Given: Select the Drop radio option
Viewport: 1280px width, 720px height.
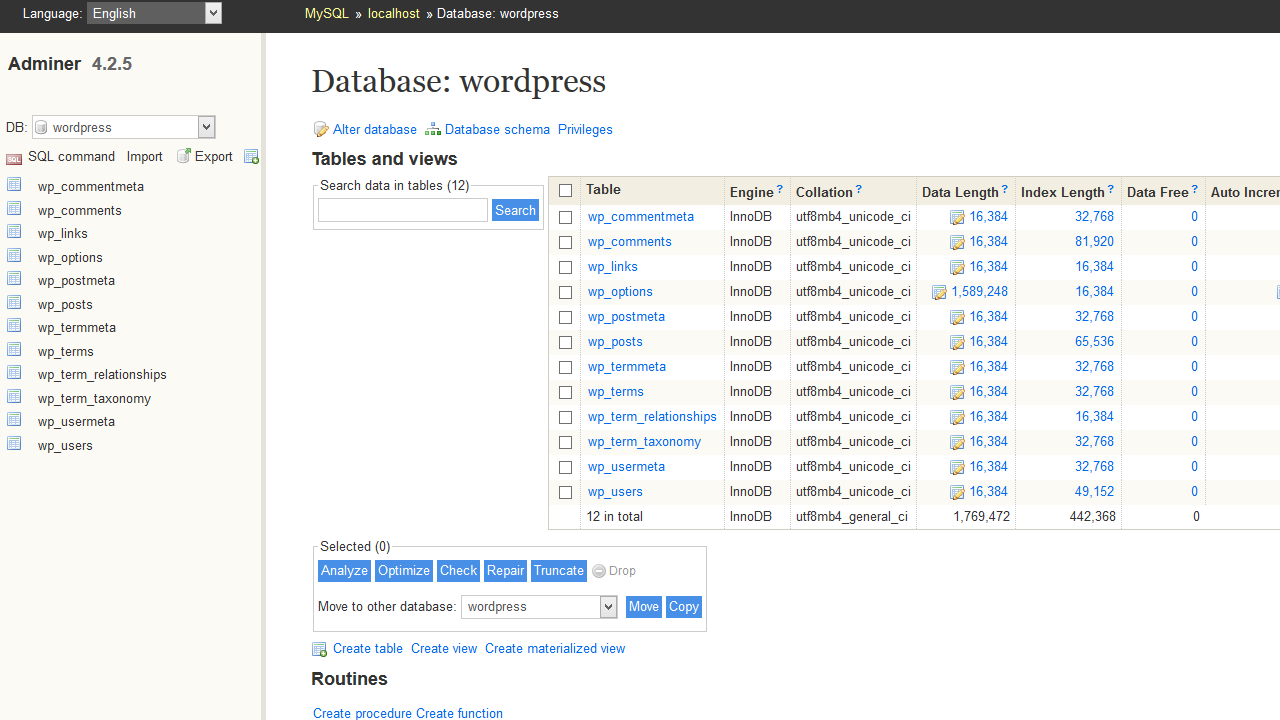Looking at the screenshot, I should [599, 571].
